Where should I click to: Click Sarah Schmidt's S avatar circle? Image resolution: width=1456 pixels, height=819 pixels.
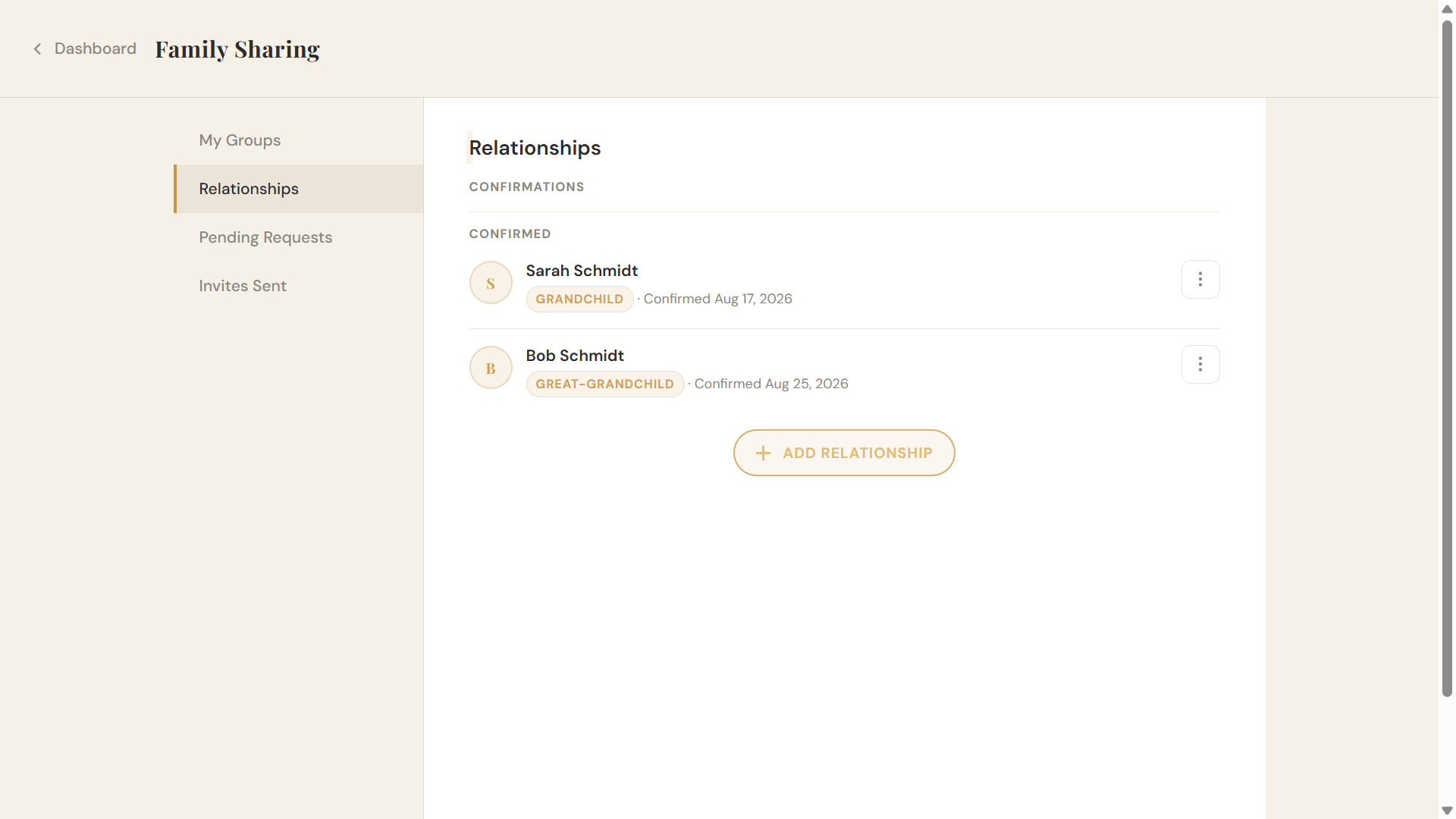491,283
